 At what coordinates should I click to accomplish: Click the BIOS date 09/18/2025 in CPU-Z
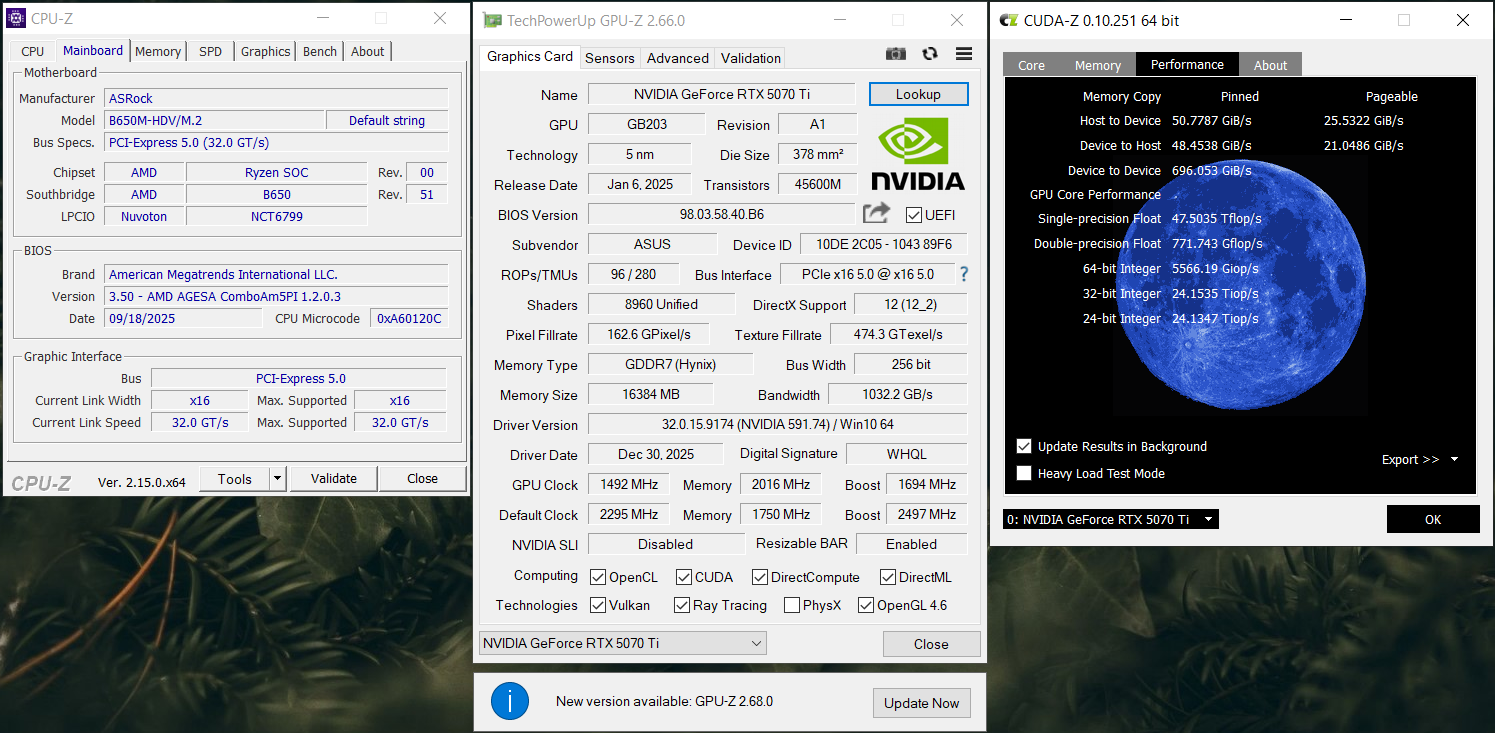point(183,318)
